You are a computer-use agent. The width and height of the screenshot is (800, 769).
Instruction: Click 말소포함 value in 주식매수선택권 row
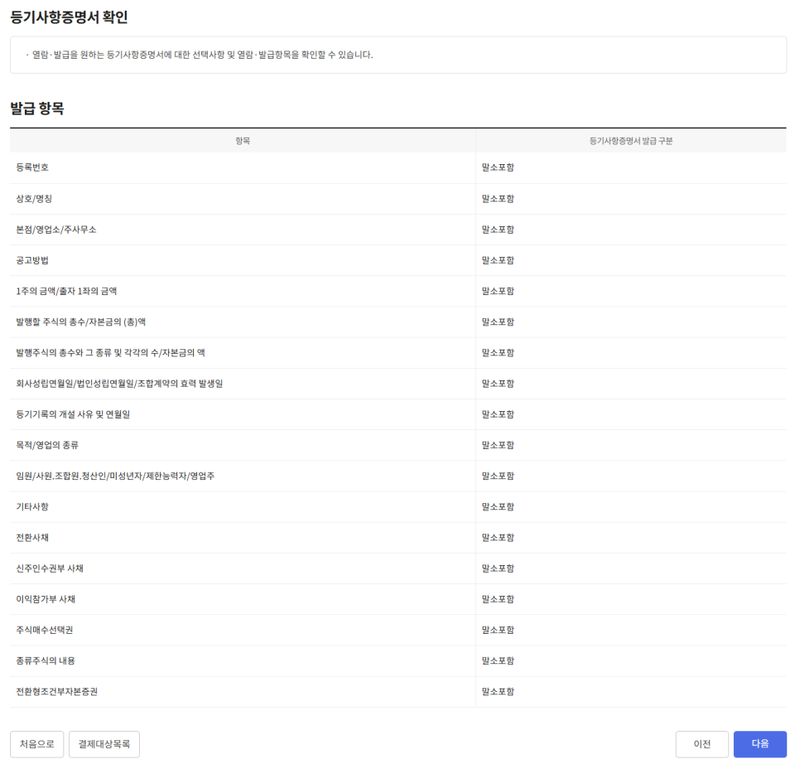coord(498,630)
